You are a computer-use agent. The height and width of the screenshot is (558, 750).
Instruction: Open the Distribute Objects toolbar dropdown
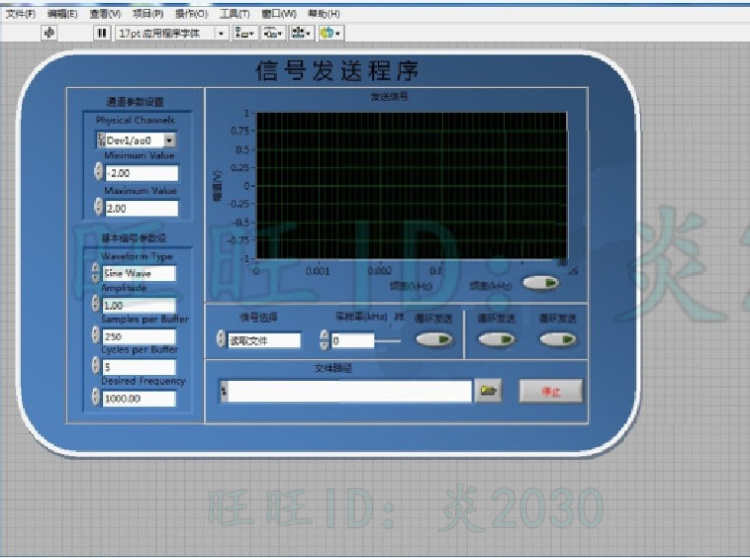pos(273,33)
